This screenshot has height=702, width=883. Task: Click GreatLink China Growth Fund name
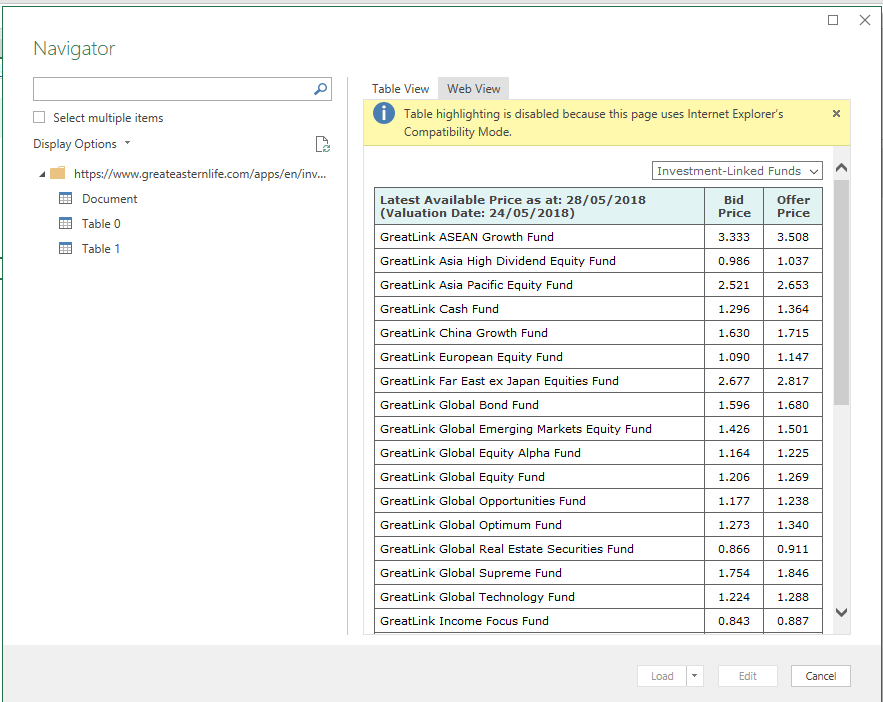pyautogui.click(x=463, y=333)
